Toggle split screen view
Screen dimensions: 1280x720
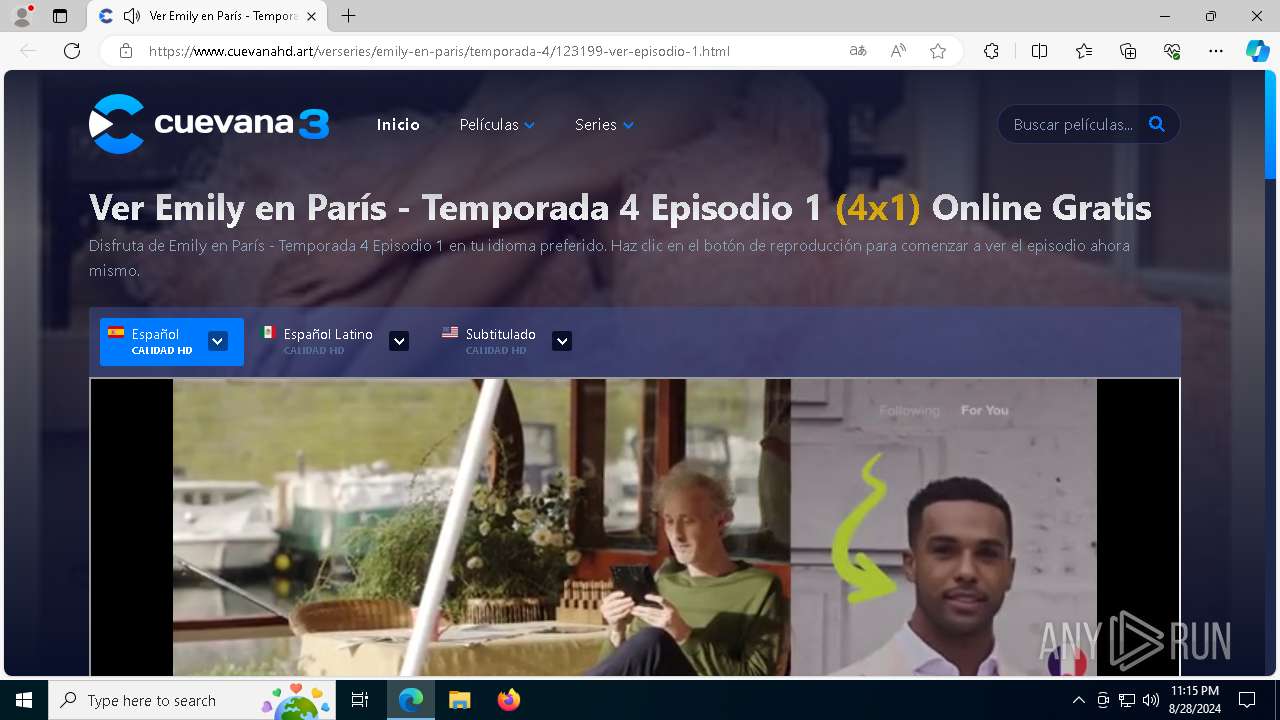[x=1039, y=51]
